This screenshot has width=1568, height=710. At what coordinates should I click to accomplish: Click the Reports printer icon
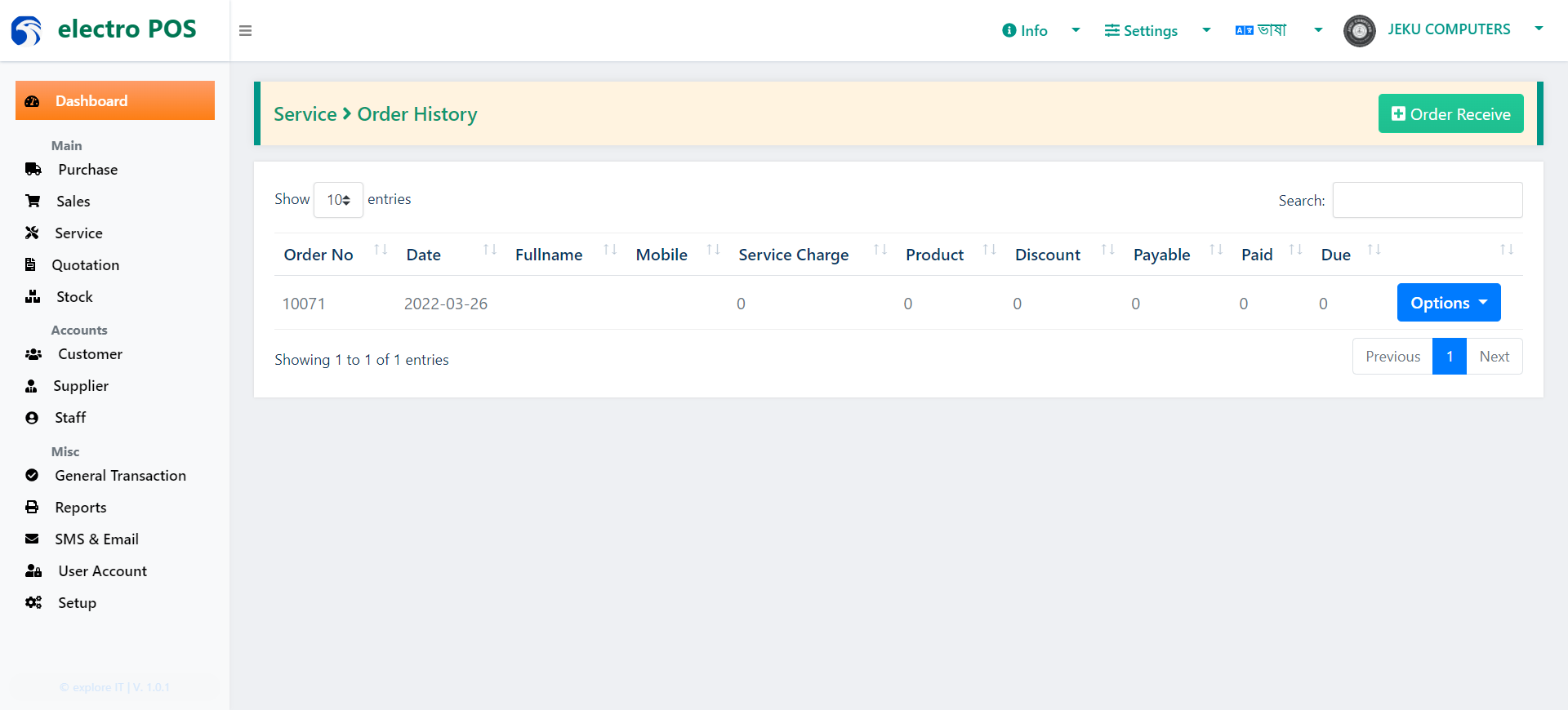coord(32,507)
